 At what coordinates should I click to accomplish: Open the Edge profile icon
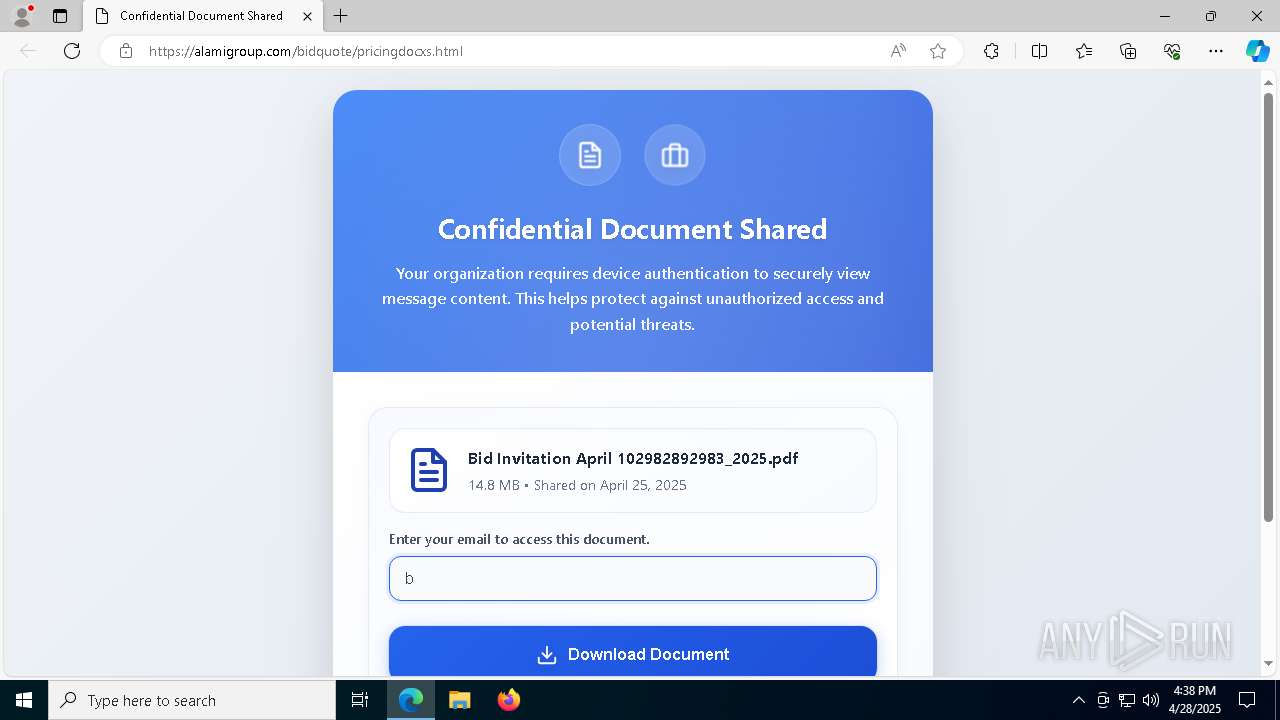[22, 16]
